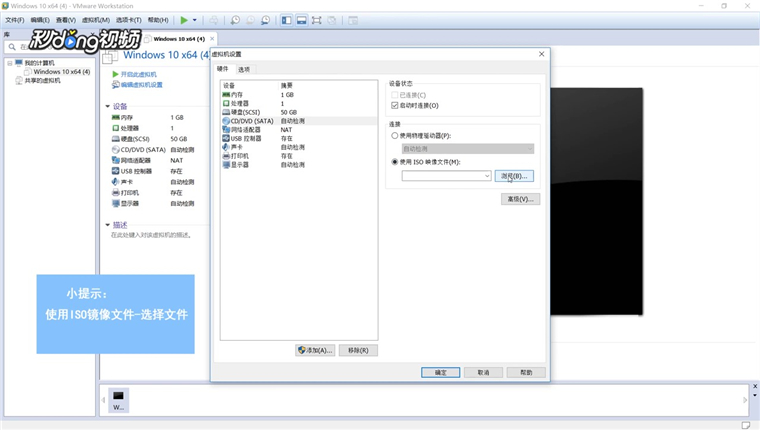Toggle the thumbnail bar view icon
760x430 pixels.
tap(301, 20)
